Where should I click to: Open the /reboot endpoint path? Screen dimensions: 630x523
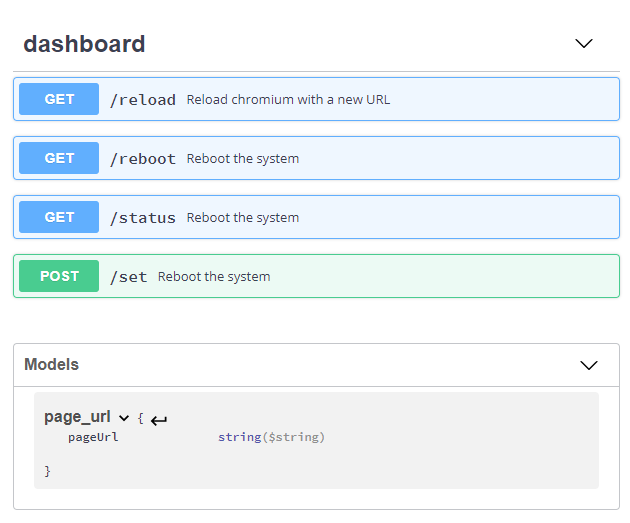point(143,159)
